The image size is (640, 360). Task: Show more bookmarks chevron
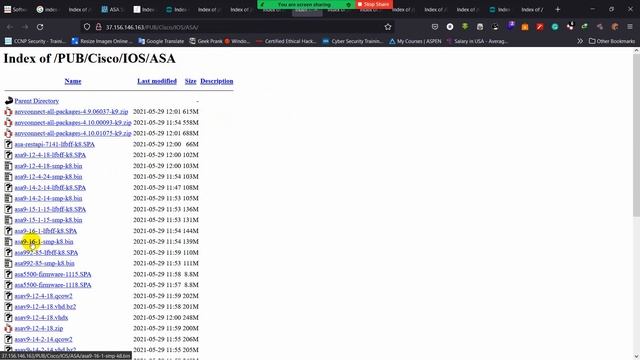580,41
